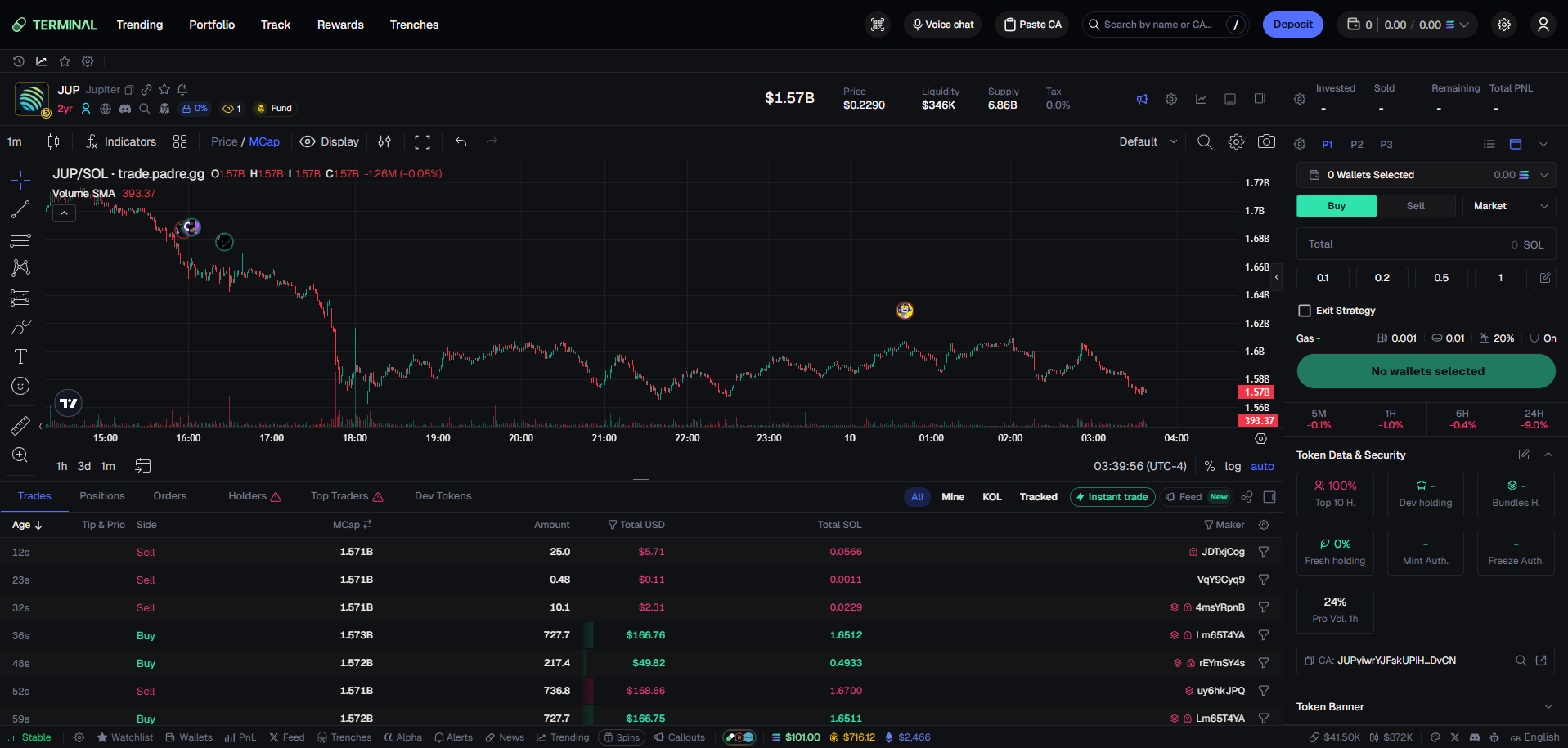Open the Indicators menu
Viewport: 1568px width, 748px height.
tap(121, 141)
